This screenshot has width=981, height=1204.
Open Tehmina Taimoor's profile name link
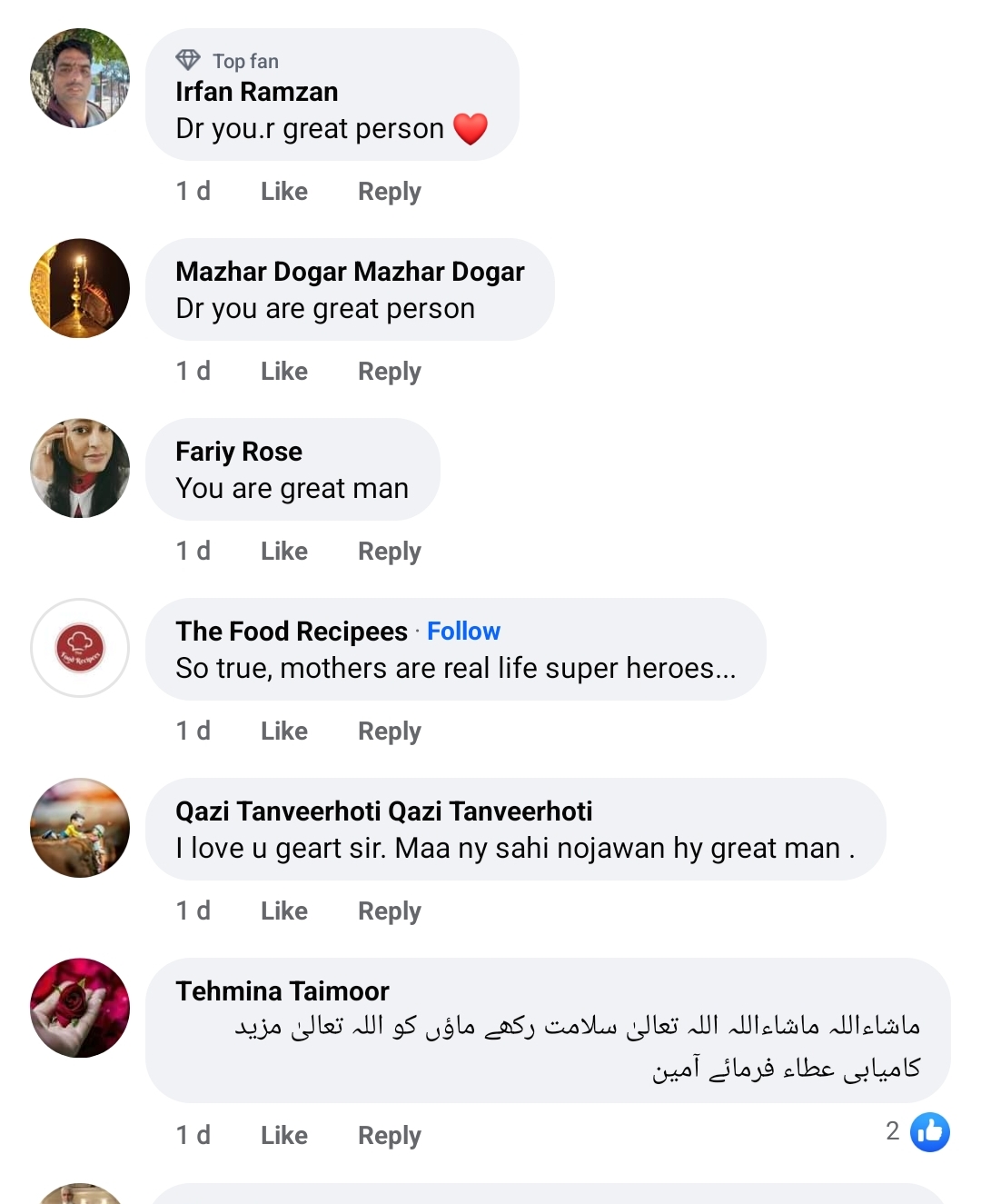[282, 990]
